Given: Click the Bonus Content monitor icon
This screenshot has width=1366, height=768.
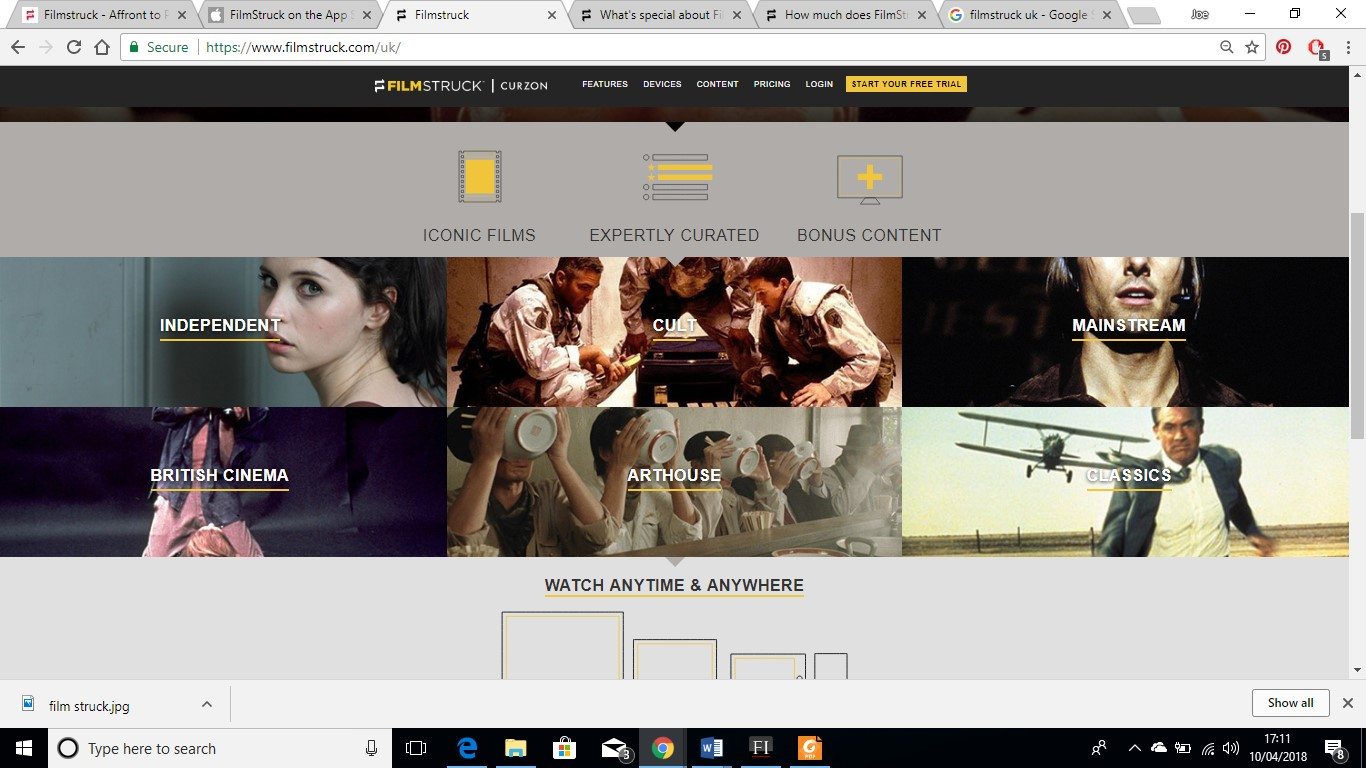Looking at the screenshot, I should click(869, 179).
